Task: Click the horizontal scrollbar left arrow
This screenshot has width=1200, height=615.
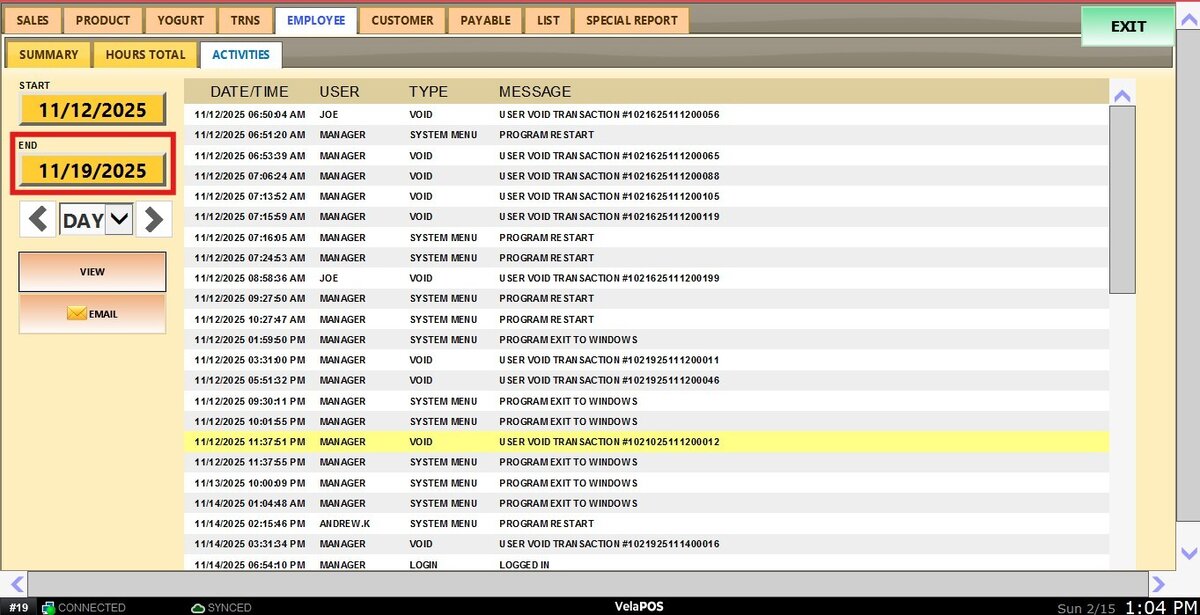Action: click(x=15, y=583)
